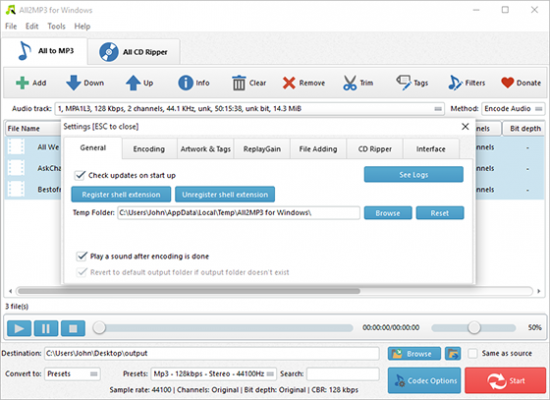Select the Encoding settings tab
The width and height of the screenshot is (550, 400).
pos(149,149)
